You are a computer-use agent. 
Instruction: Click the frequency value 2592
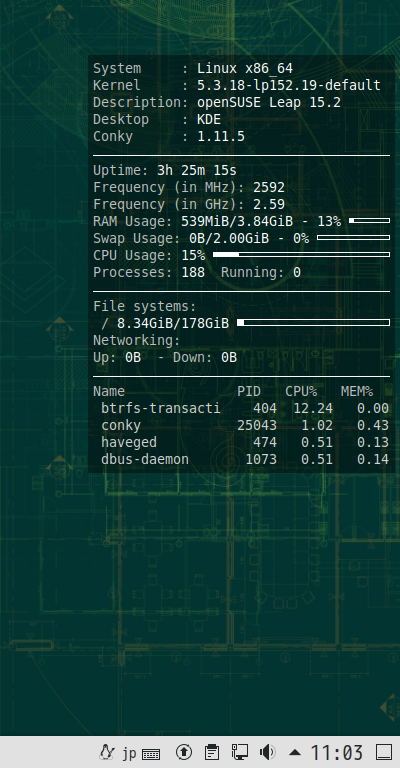269,188
